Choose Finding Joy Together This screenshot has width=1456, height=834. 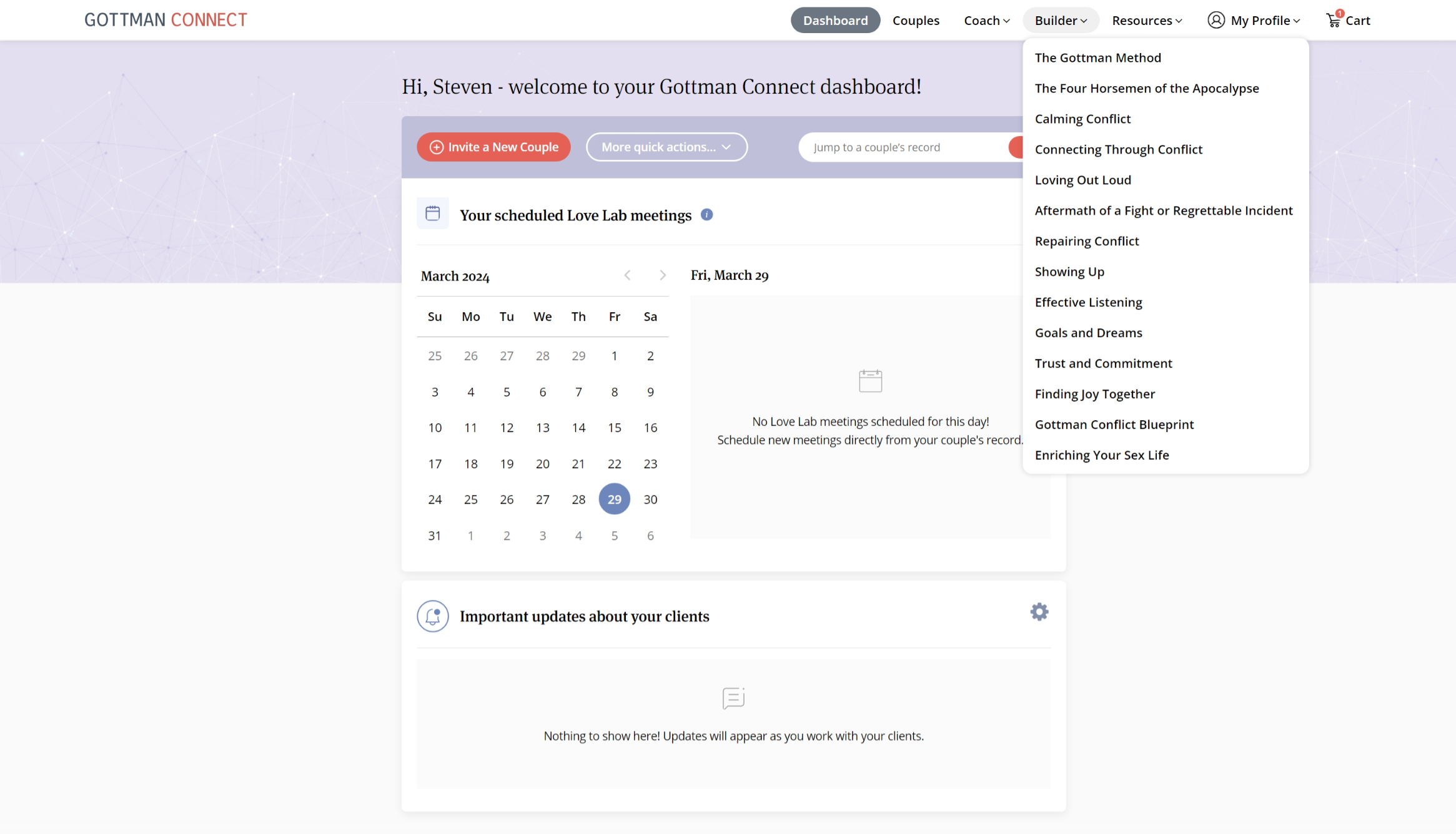[1094, 395]
